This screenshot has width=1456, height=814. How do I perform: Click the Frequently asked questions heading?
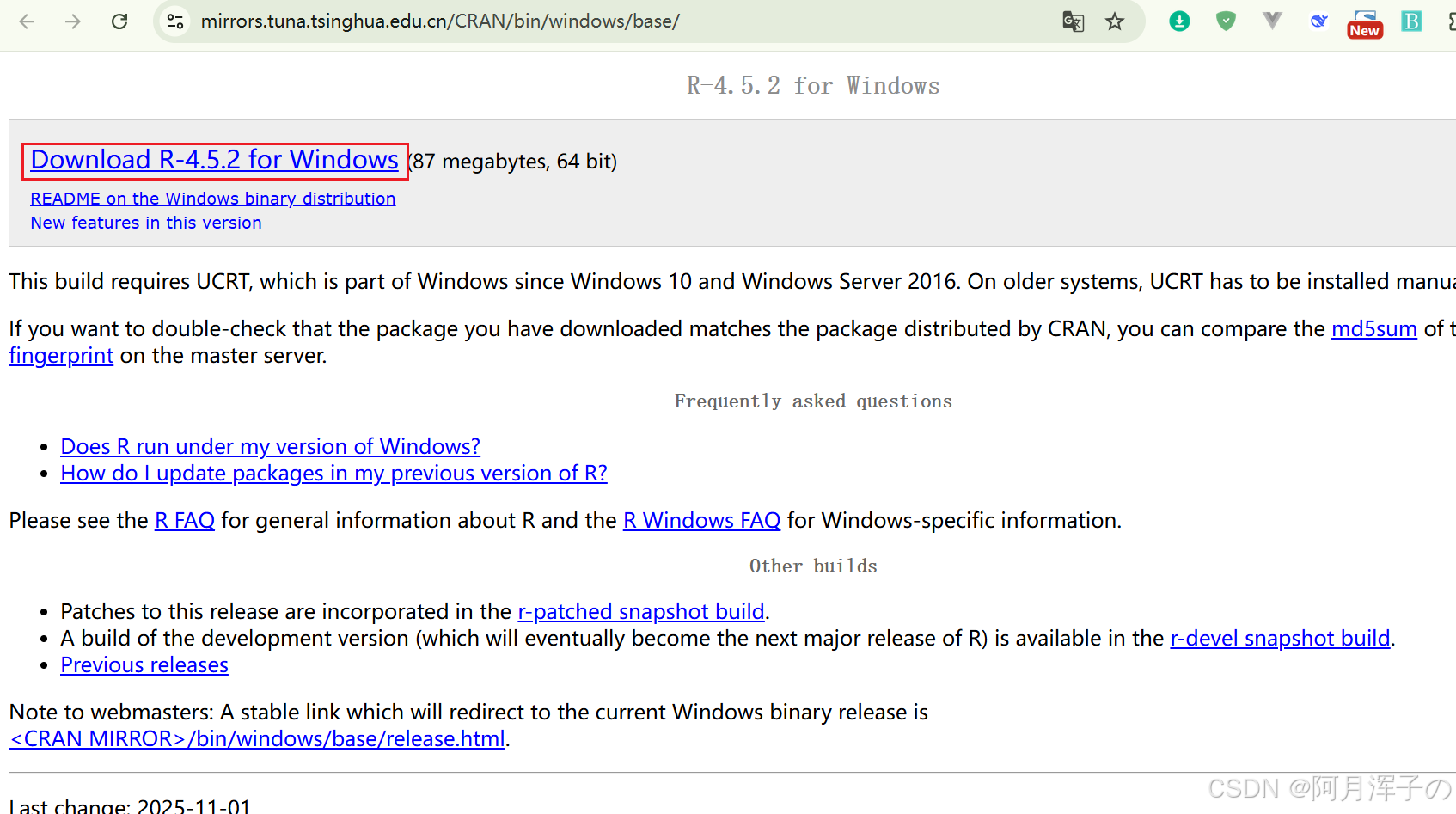pyautogui.click(x=813, y=401)
